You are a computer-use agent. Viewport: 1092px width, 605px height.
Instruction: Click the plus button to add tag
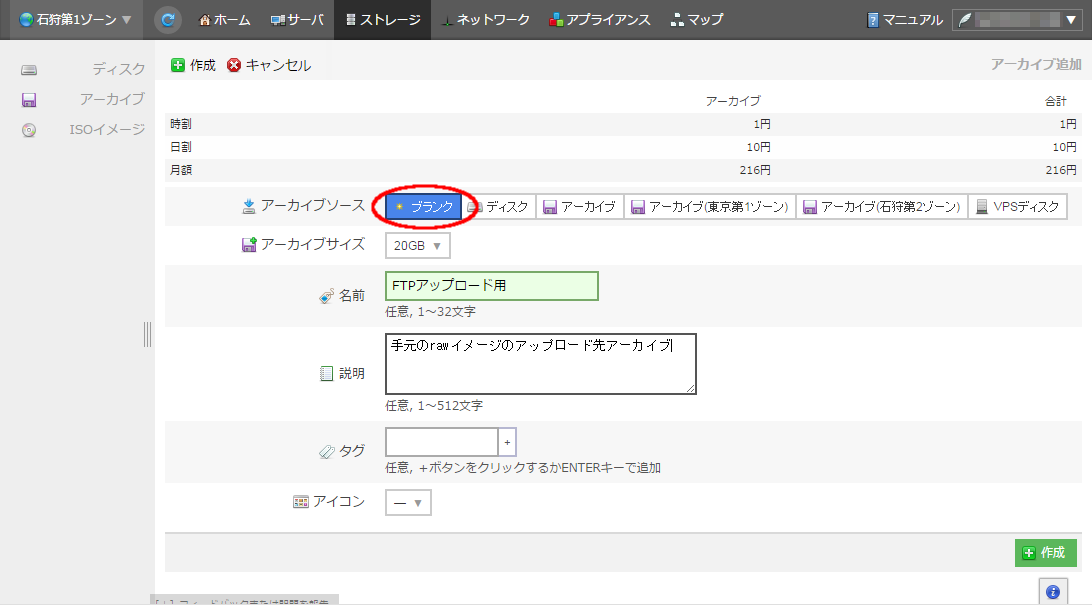tap(507, 441)
